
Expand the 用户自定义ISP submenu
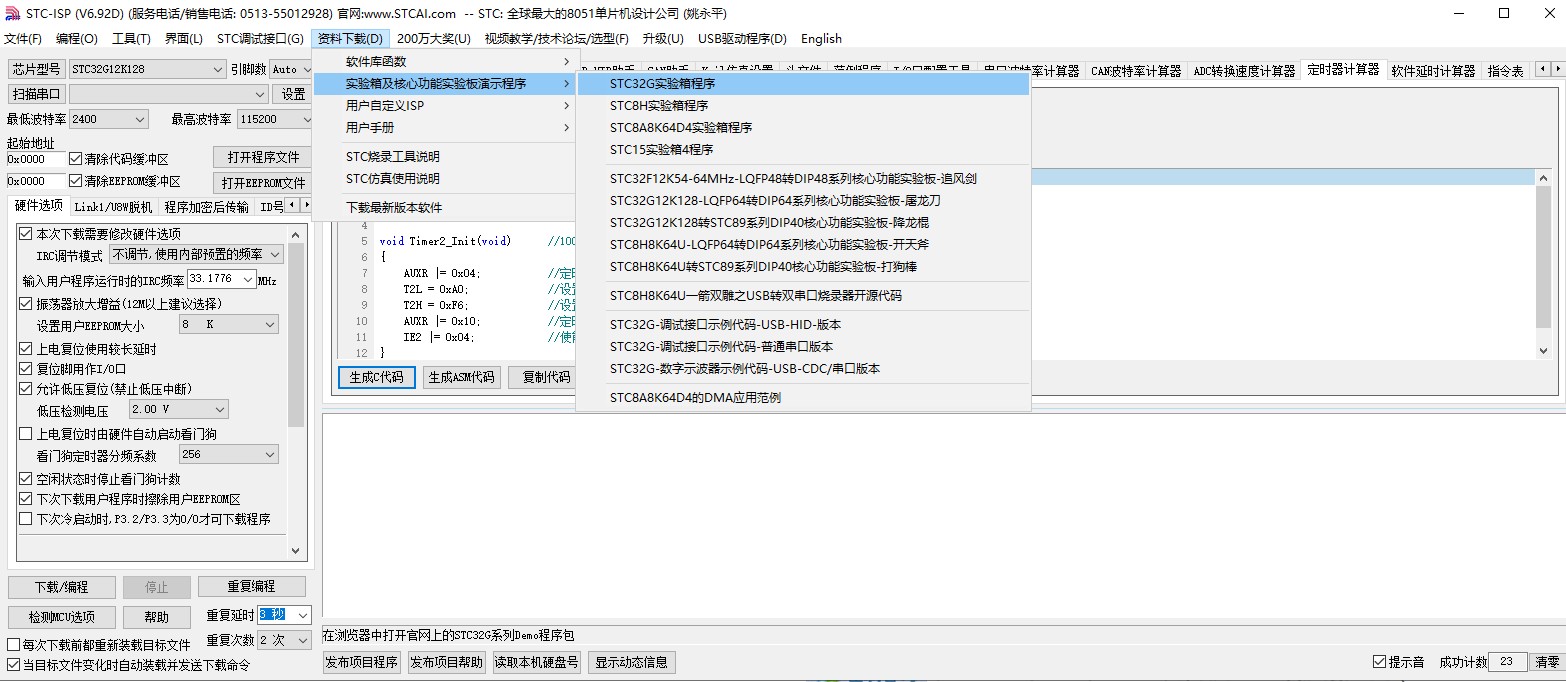click(x=445, y=106)
